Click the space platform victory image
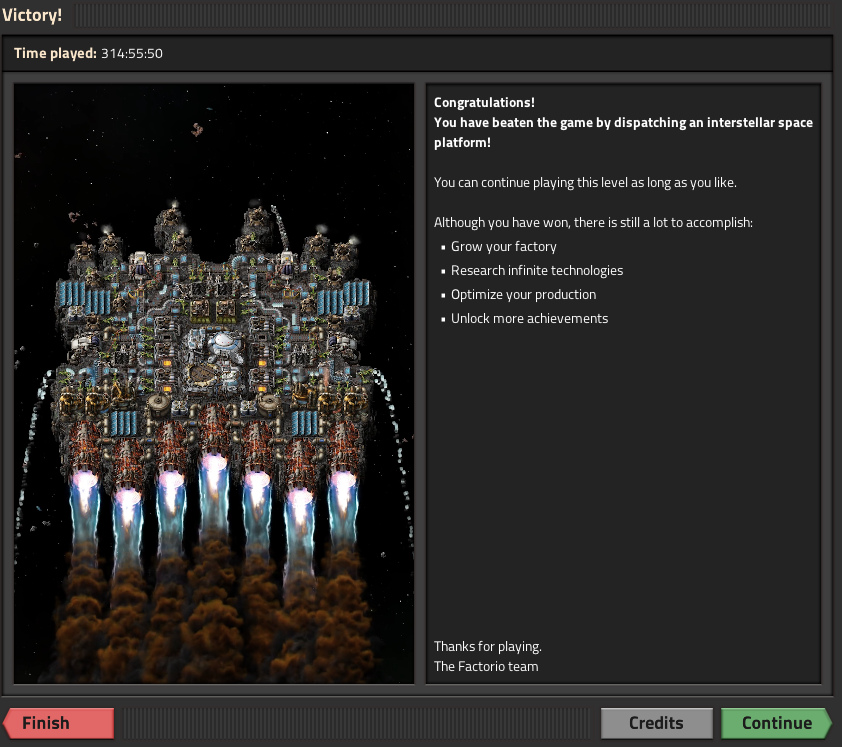The image size is (842, 747). pos(214,383)
